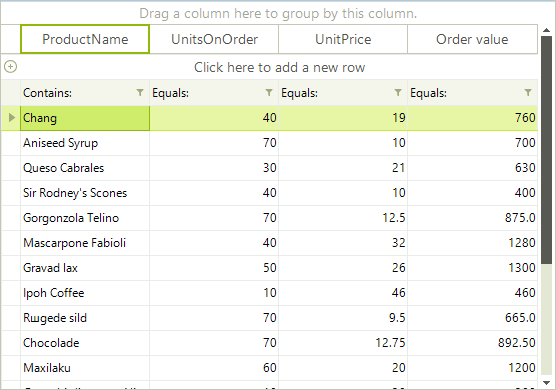Click the add new row plus icon

11,67
